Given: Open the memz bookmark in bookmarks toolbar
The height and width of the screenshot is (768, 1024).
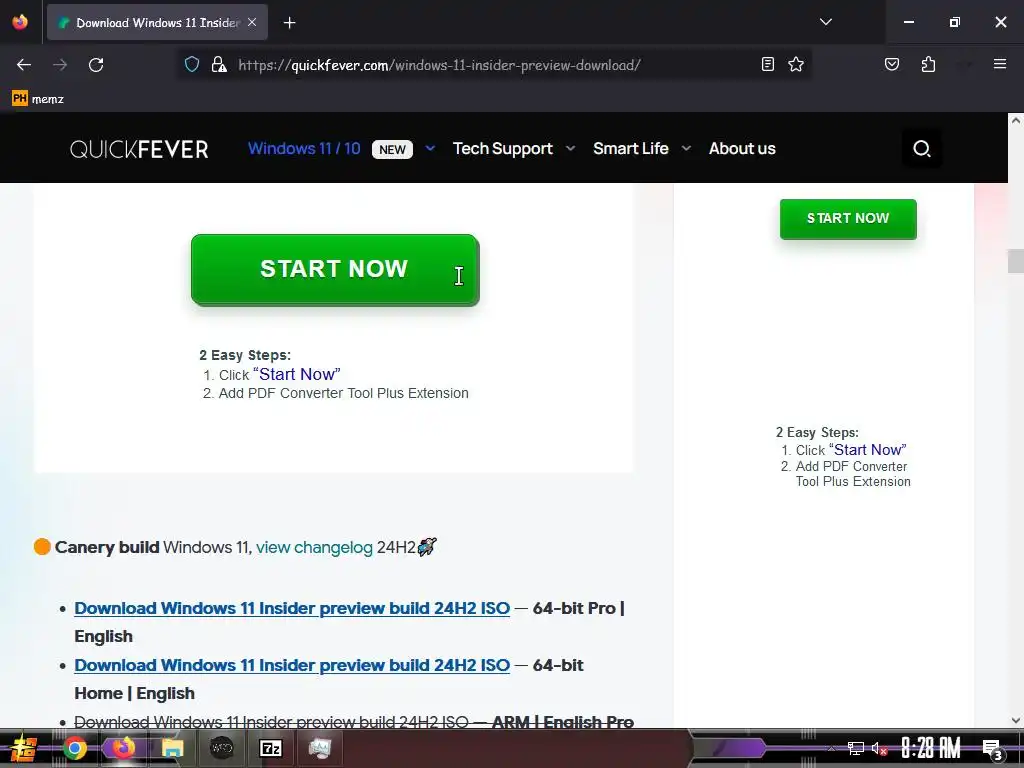Looking at the screenshot, I should click(38, 99).
